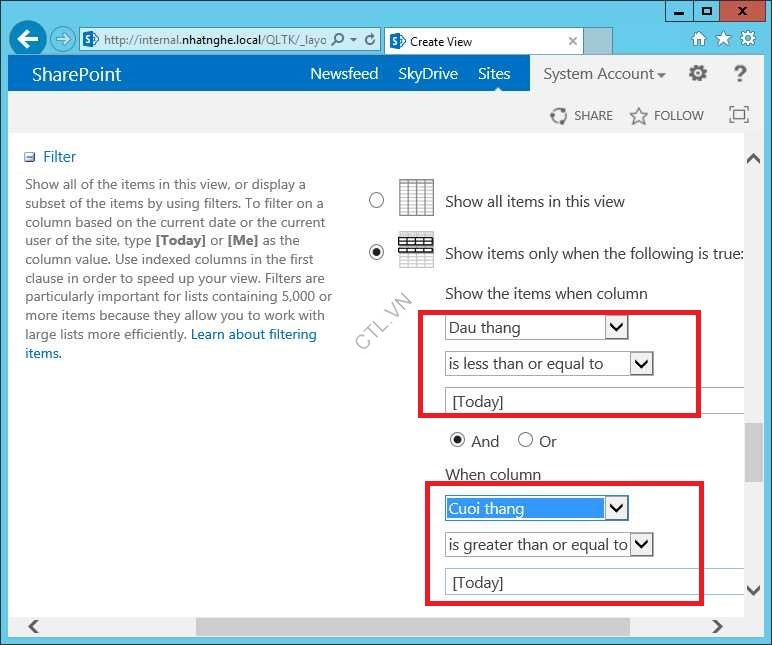Open the Cuoi thang column dropdown

click(616, 509)
